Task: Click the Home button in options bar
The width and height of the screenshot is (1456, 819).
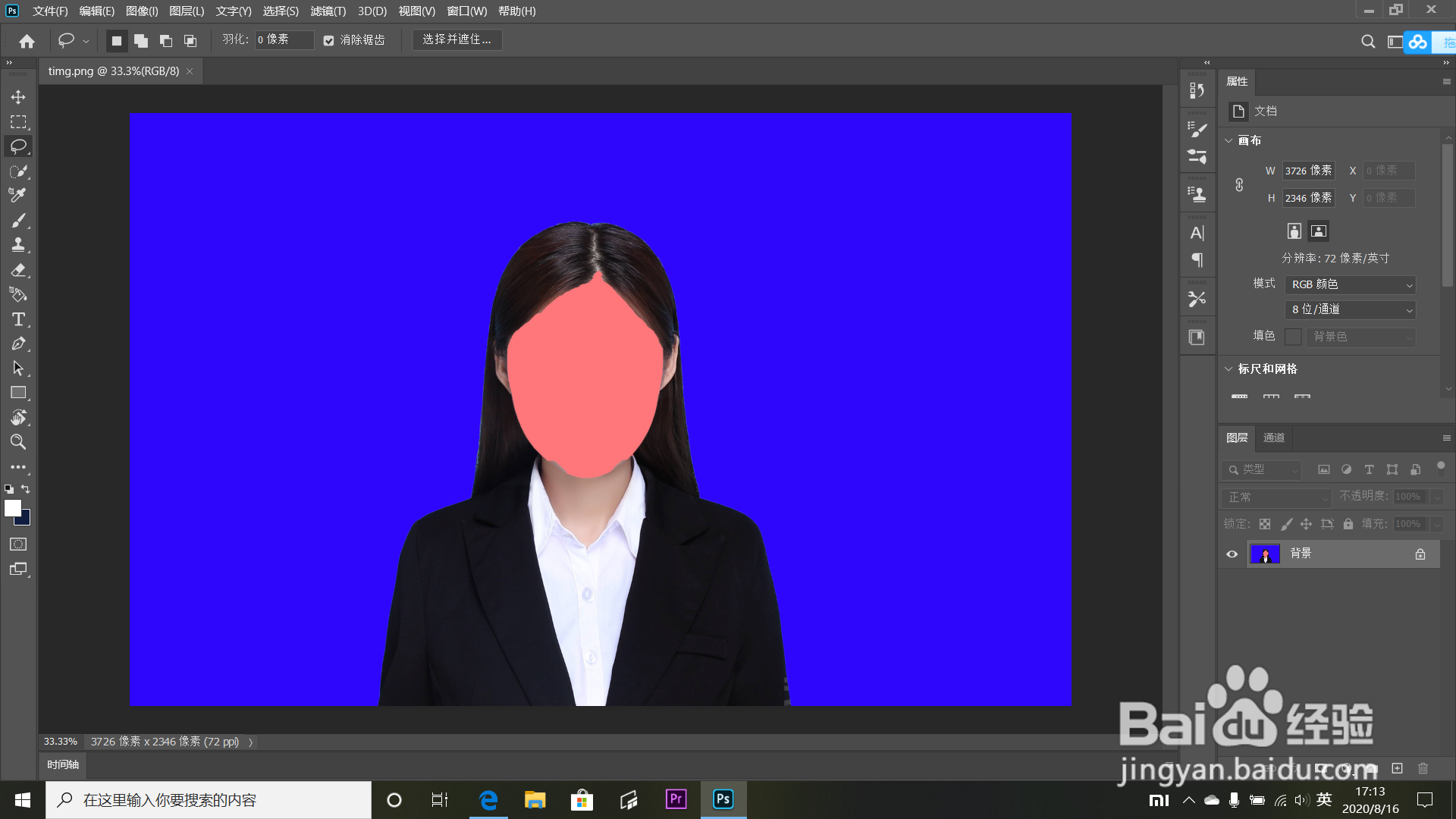Action: (x=27, y=41)
